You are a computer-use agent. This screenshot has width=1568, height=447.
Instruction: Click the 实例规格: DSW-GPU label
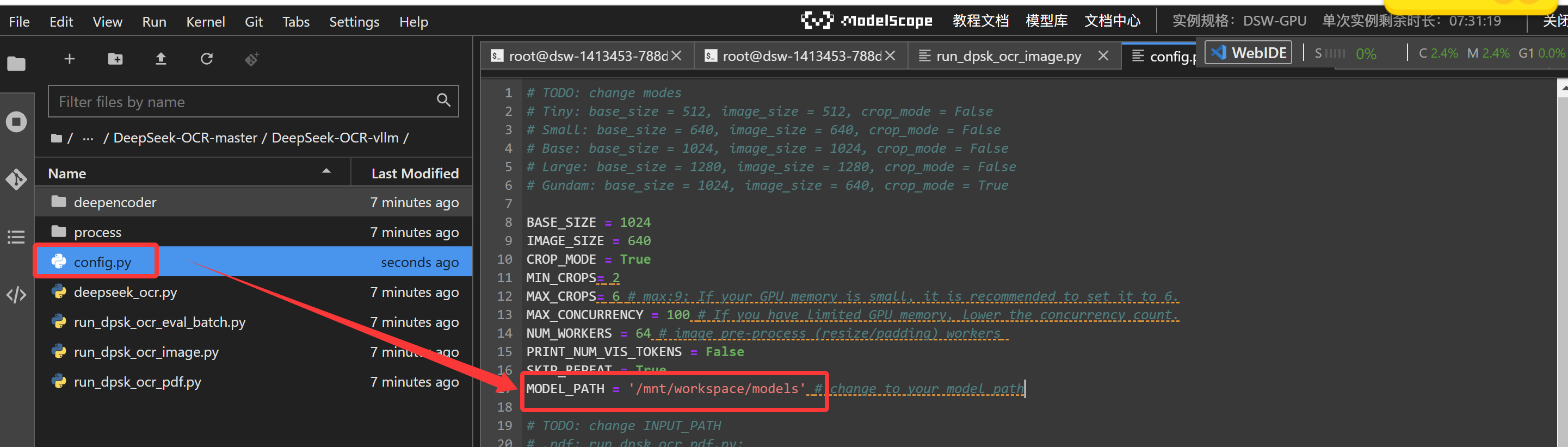[1239, 21]
